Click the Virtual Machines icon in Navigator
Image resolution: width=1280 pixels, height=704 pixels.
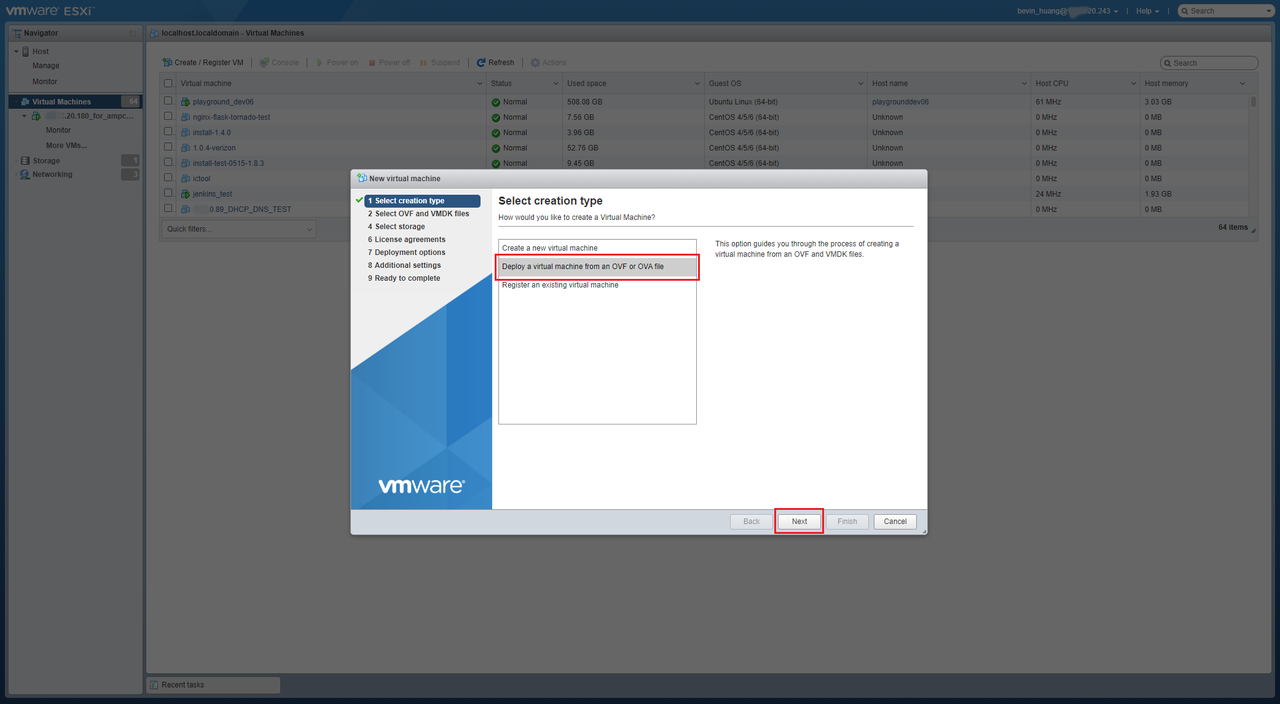pos(25,102)
